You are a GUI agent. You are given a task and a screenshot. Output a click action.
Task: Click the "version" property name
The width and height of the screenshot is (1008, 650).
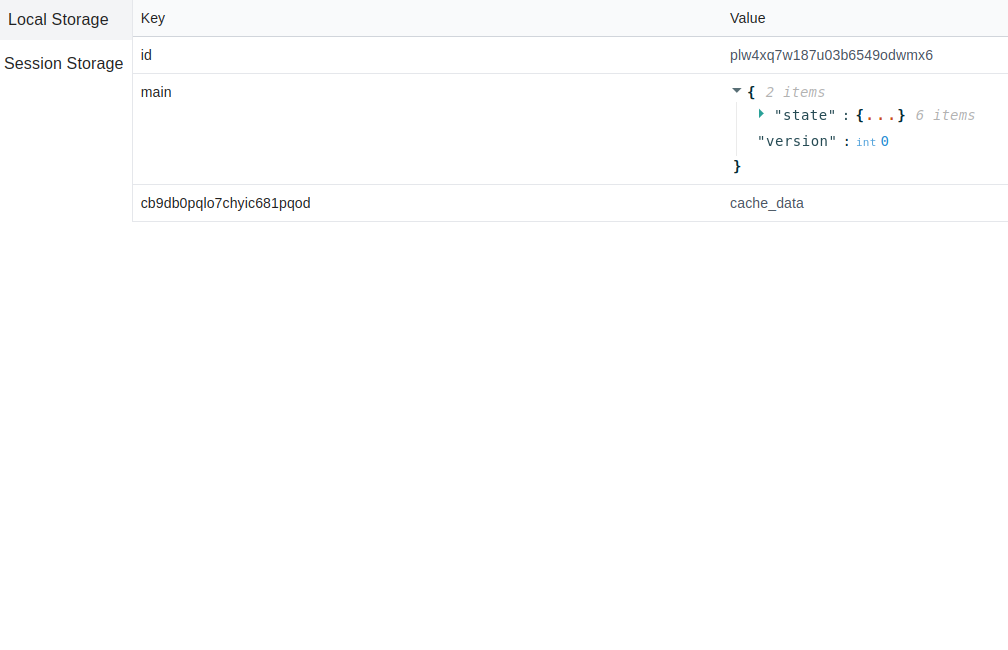click(x=797, y=142)
